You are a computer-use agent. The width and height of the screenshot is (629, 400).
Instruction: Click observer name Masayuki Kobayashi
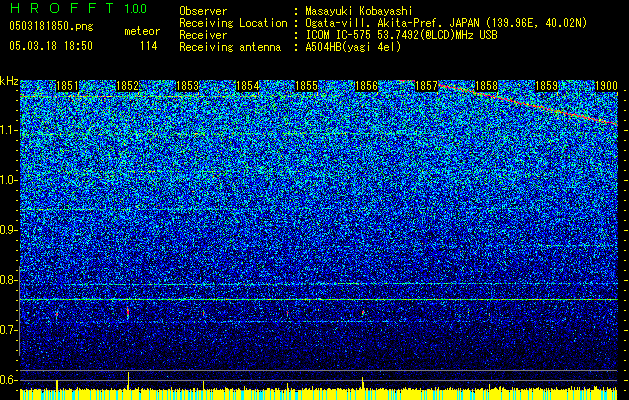359,11
